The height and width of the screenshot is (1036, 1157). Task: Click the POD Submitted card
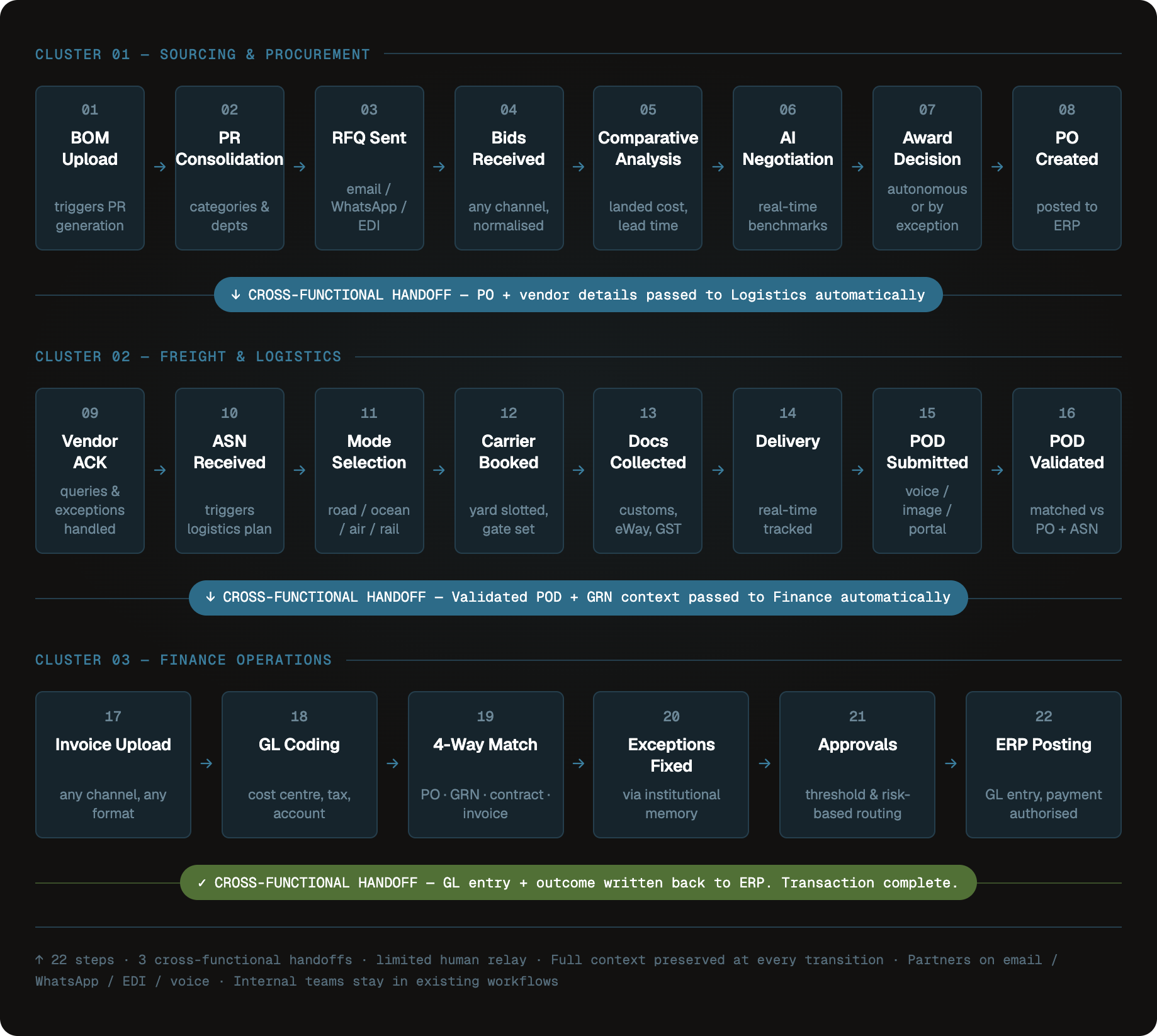tap(927, 471)
